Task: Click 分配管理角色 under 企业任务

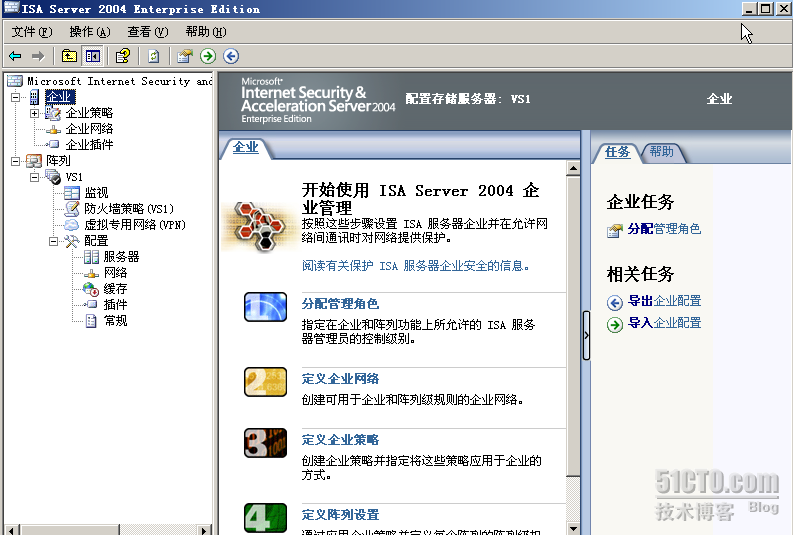Action: point(664,229)
